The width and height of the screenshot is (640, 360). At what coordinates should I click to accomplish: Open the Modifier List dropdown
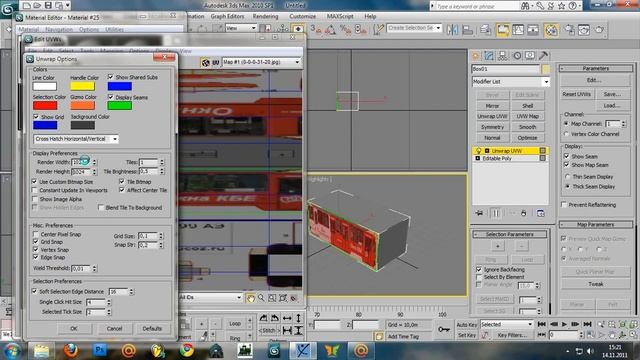[511, 82]
